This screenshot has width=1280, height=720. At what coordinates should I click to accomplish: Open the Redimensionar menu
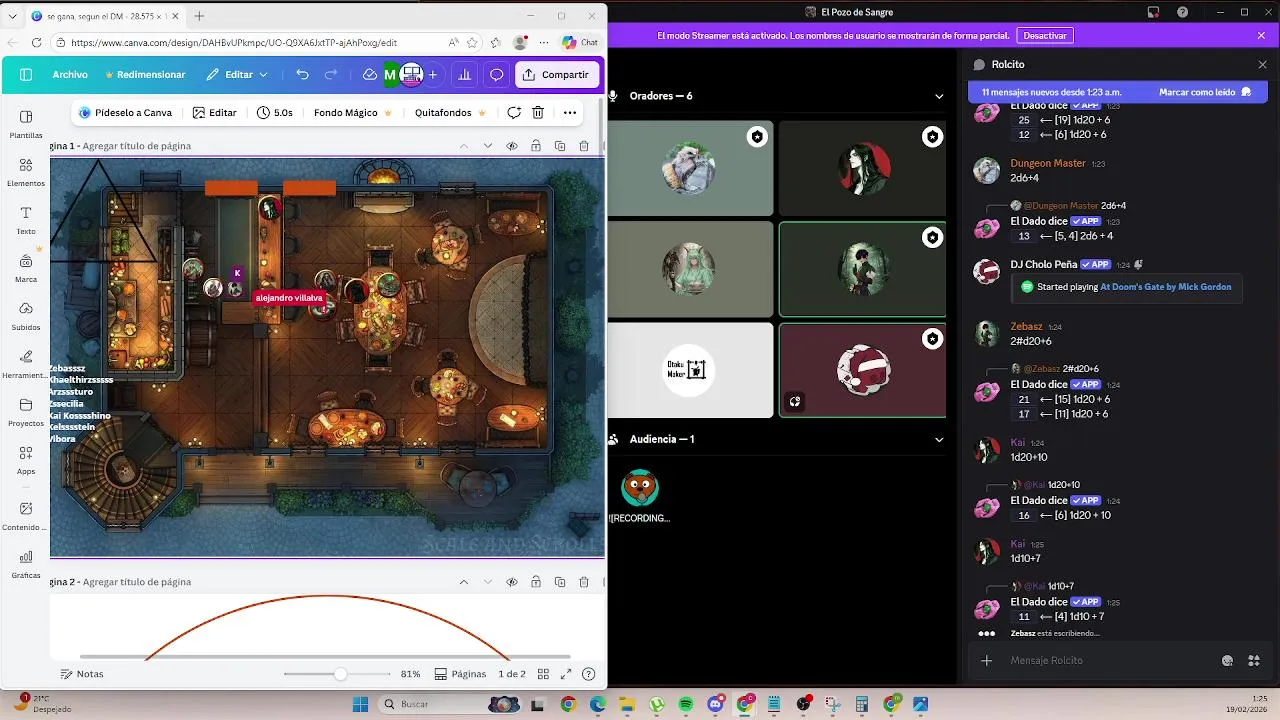pyautogui.click(x=145, y=75)
